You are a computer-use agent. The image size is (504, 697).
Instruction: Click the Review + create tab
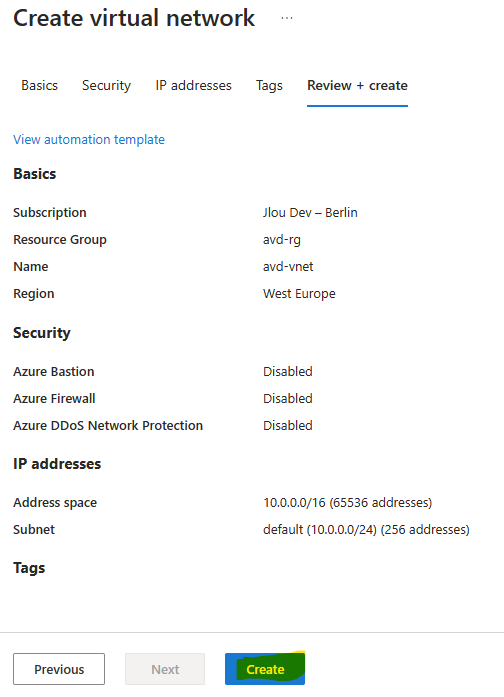pyautogui.click(x=357, y=85)
